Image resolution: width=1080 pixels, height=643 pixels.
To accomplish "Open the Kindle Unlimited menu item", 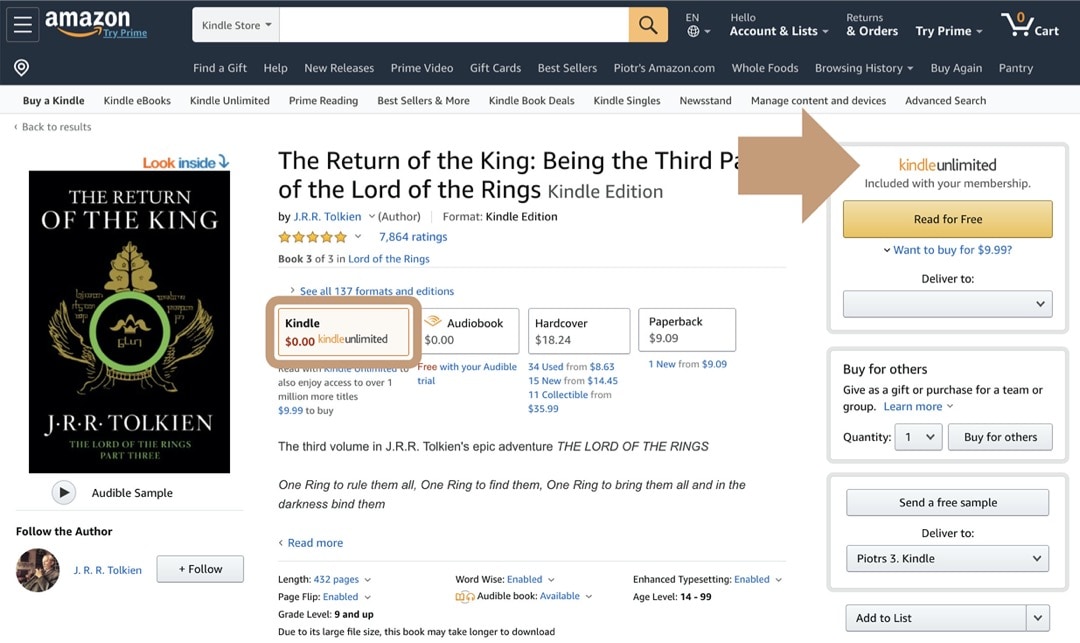I will [x=229, y=100].
